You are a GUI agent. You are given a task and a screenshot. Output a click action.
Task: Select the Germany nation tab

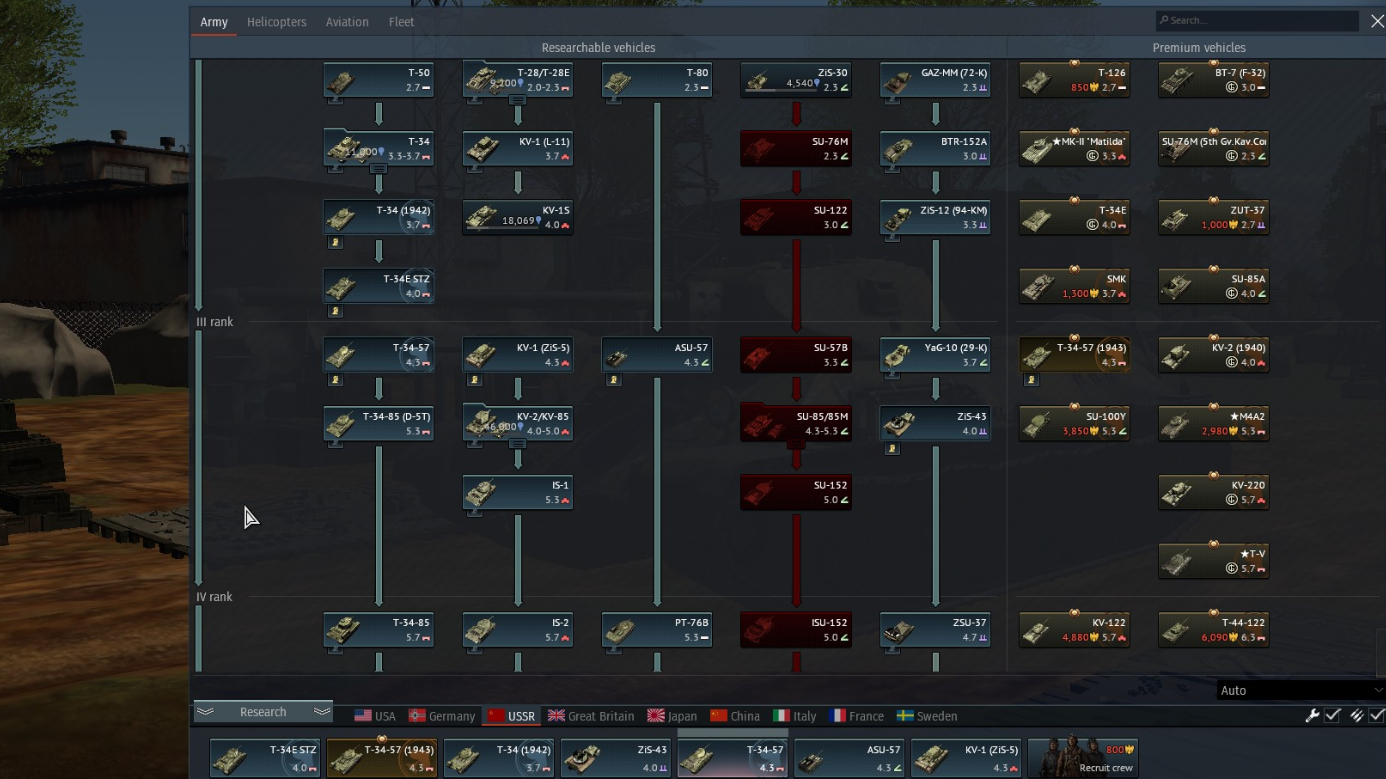click(x=442, y=716)
